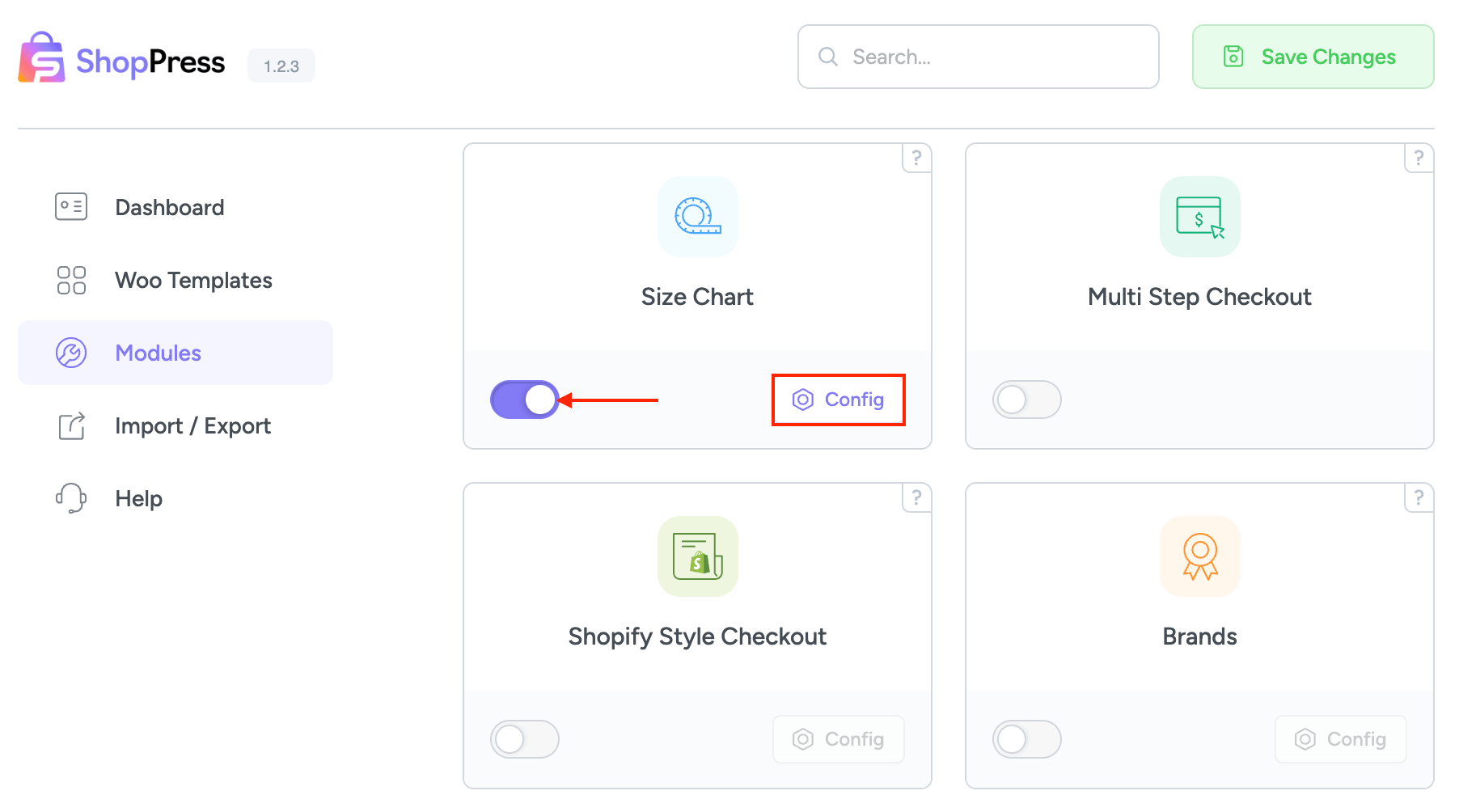This screenshot has height=812, width=1459.
Task: Turn on the Brands module toggle
Action: coord(1026,738)
